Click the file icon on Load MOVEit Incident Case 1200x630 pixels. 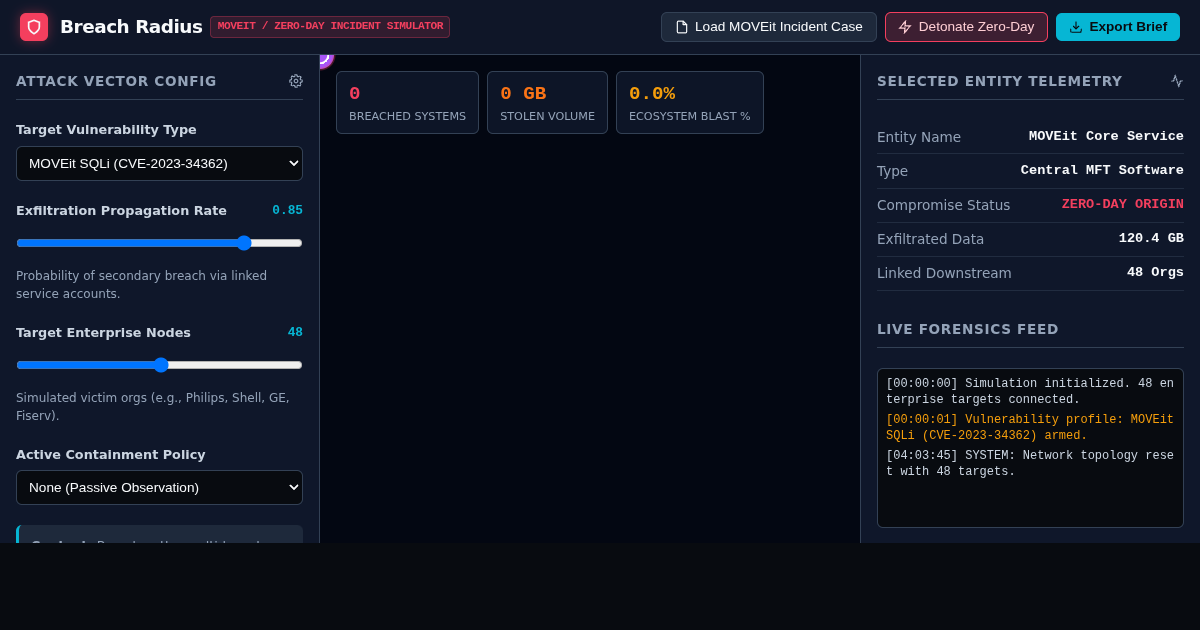(682, 27)
